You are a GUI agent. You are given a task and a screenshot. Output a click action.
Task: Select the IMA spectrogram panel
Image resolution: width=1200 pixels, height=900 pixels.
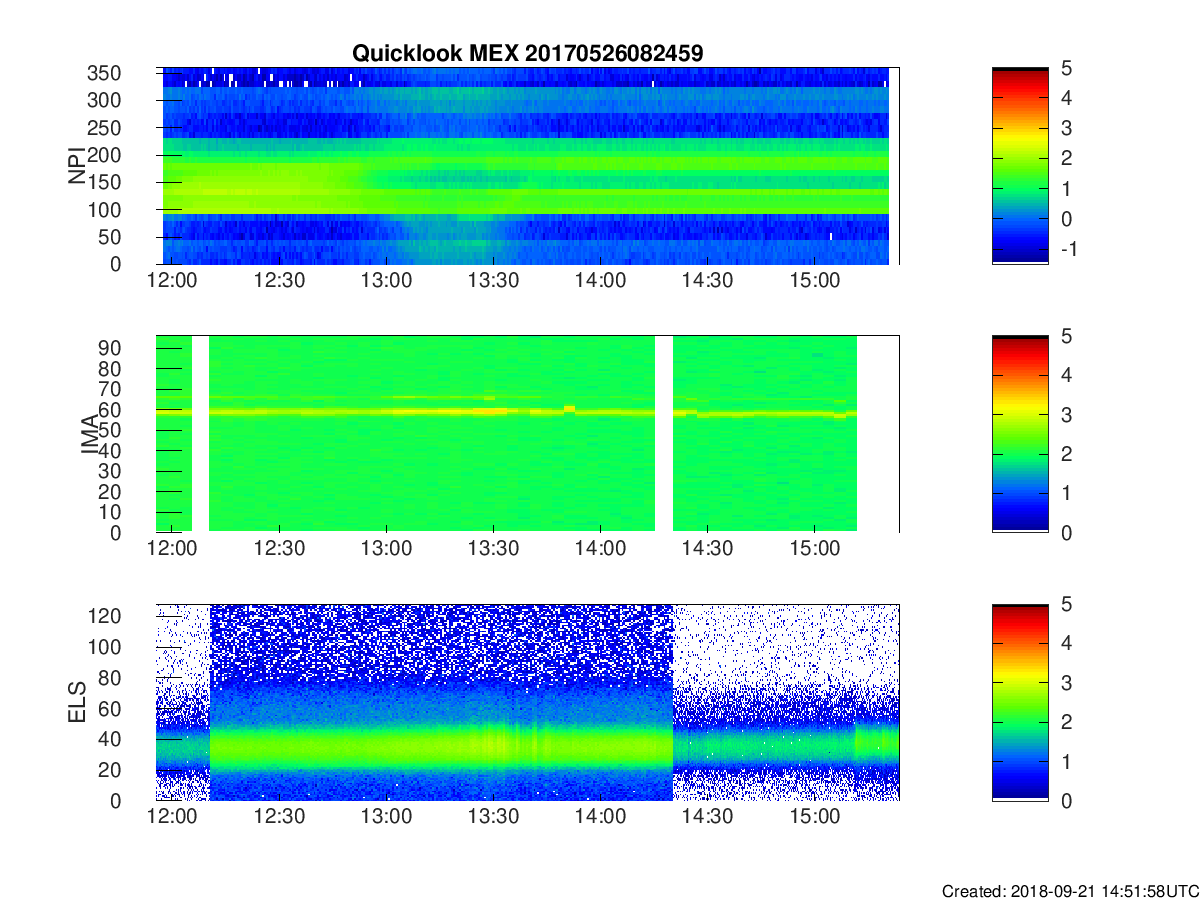(527, 434)
